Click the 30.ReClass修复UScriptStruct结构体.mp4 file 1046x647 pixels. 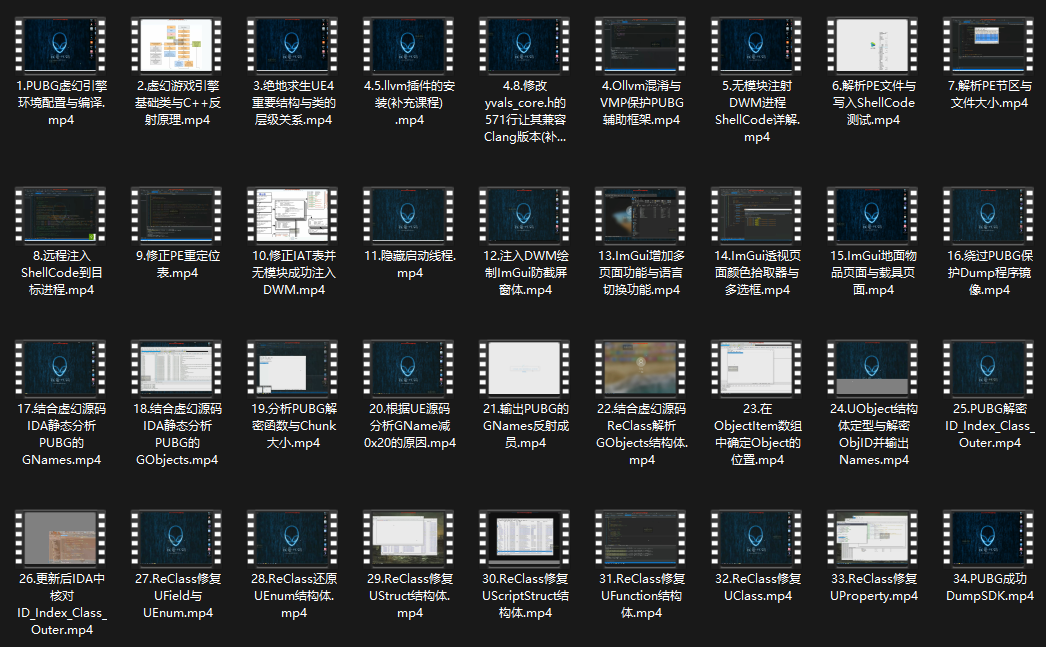click(525, 540)
